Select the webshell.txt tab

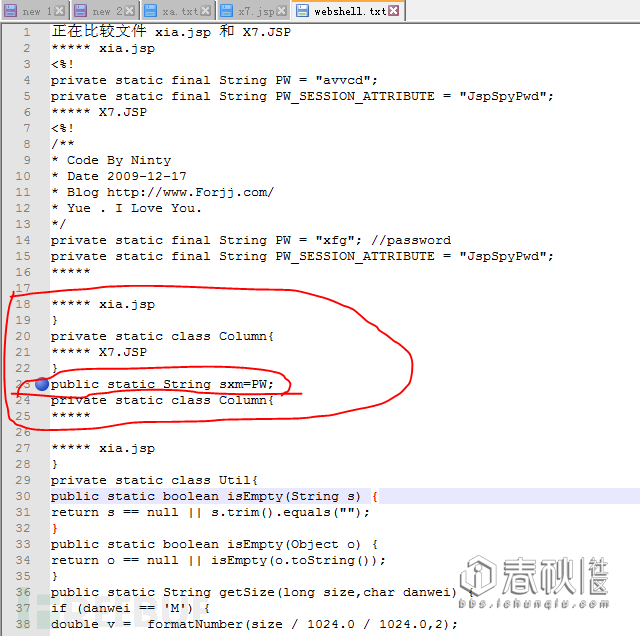click(x=348, y=10)
